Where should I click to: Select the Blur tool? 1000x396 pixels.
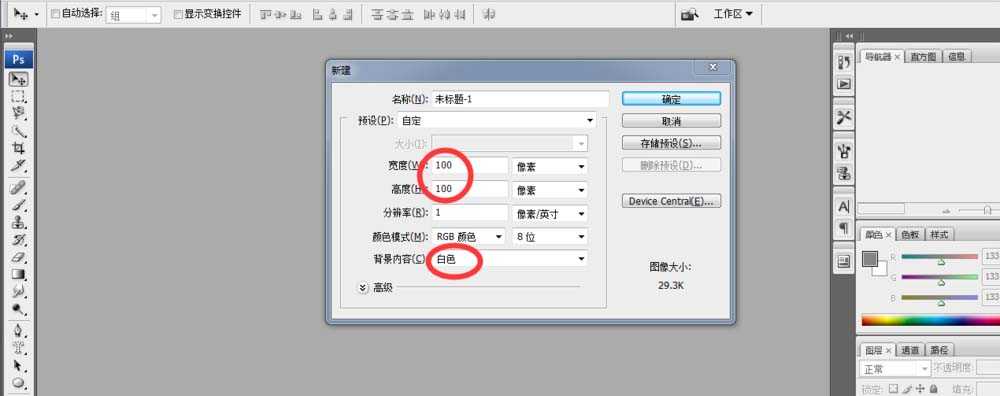point(18,291)
